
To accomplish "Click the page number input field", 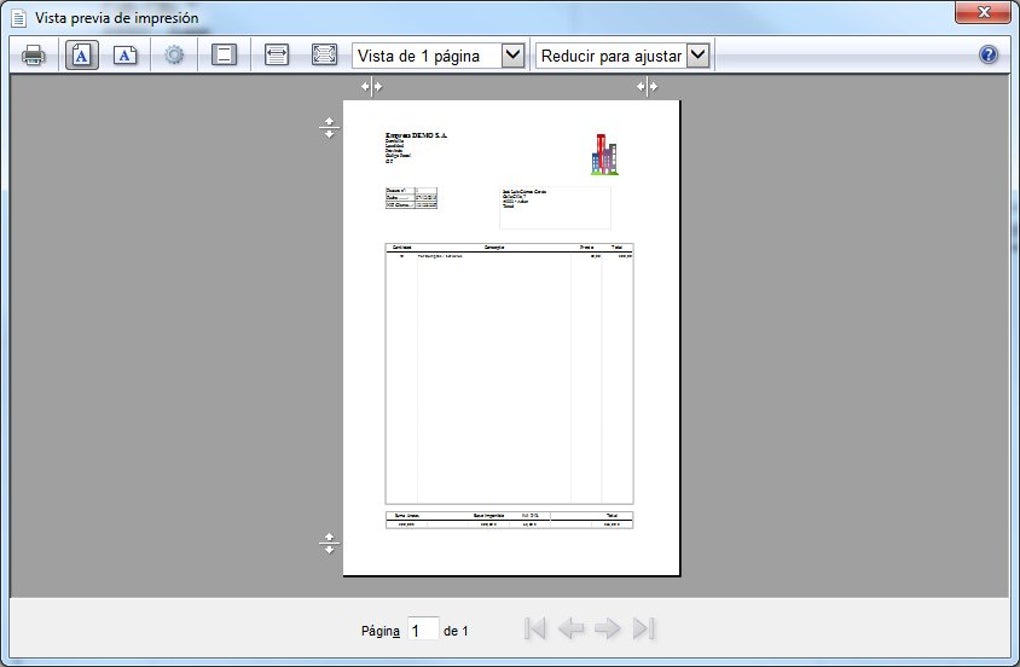I will (x=423, y=630).
